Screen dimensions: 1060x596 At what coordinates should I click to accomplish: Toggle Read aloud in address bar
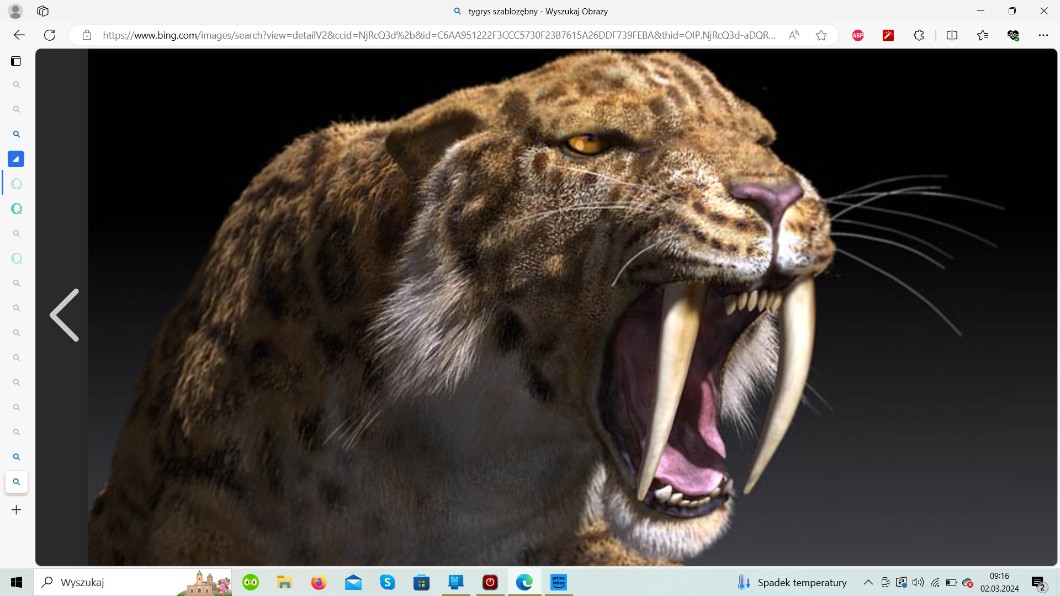point(794,35)
